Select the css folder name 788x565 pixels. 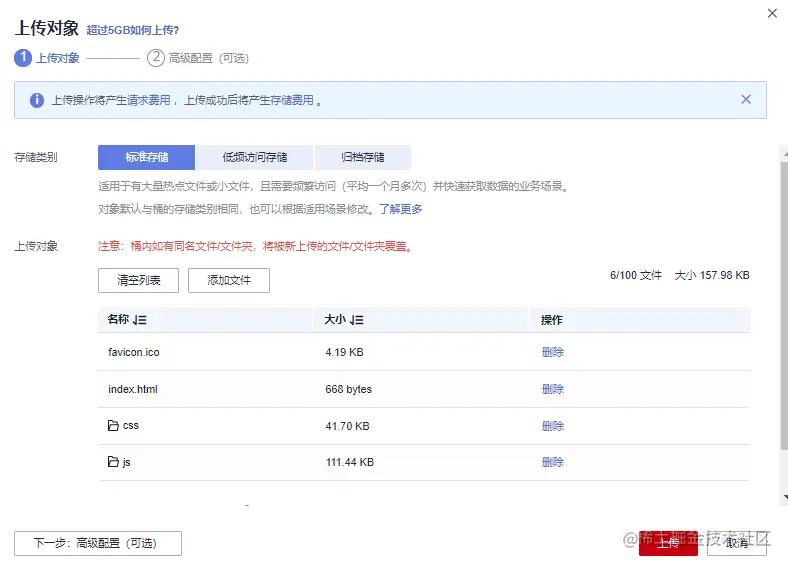point(131,426)
